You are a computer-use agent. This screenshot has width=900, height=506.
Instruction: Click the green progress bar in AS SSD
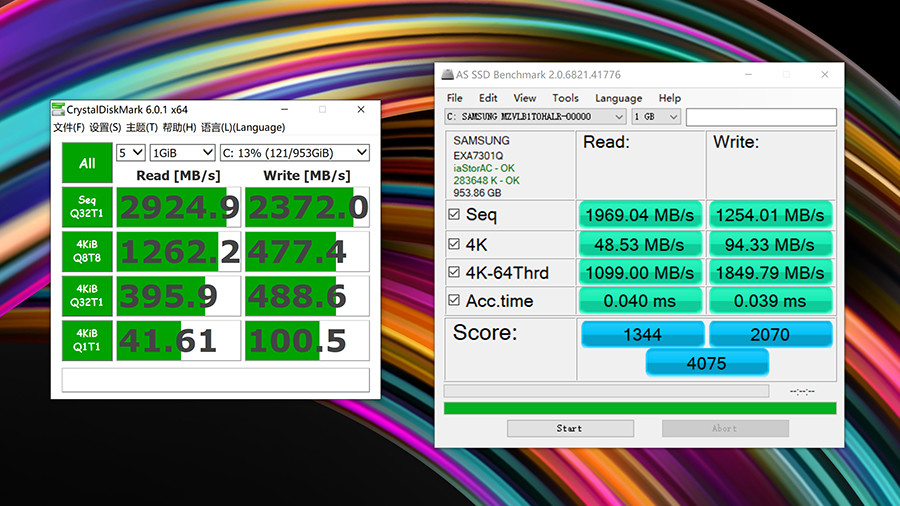click(640, 408)
